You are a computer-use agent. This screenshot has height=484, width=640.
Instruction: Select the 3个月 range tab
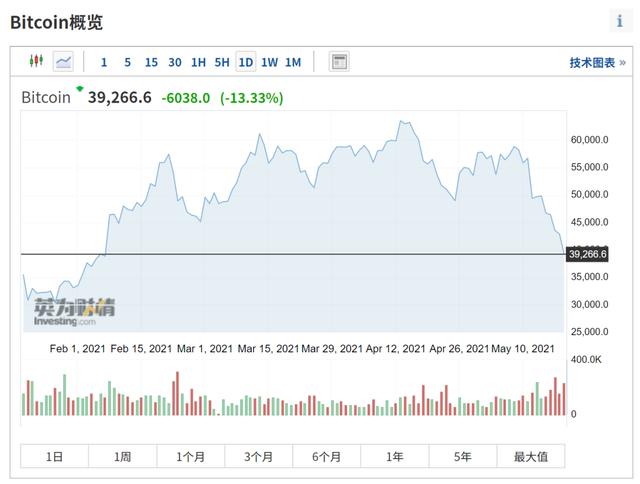point(258,456)
